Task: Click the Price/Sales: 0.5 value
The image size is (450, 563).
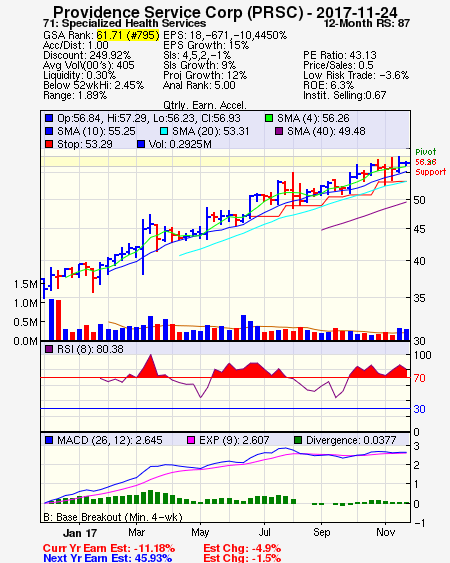Action: point(338,65)
